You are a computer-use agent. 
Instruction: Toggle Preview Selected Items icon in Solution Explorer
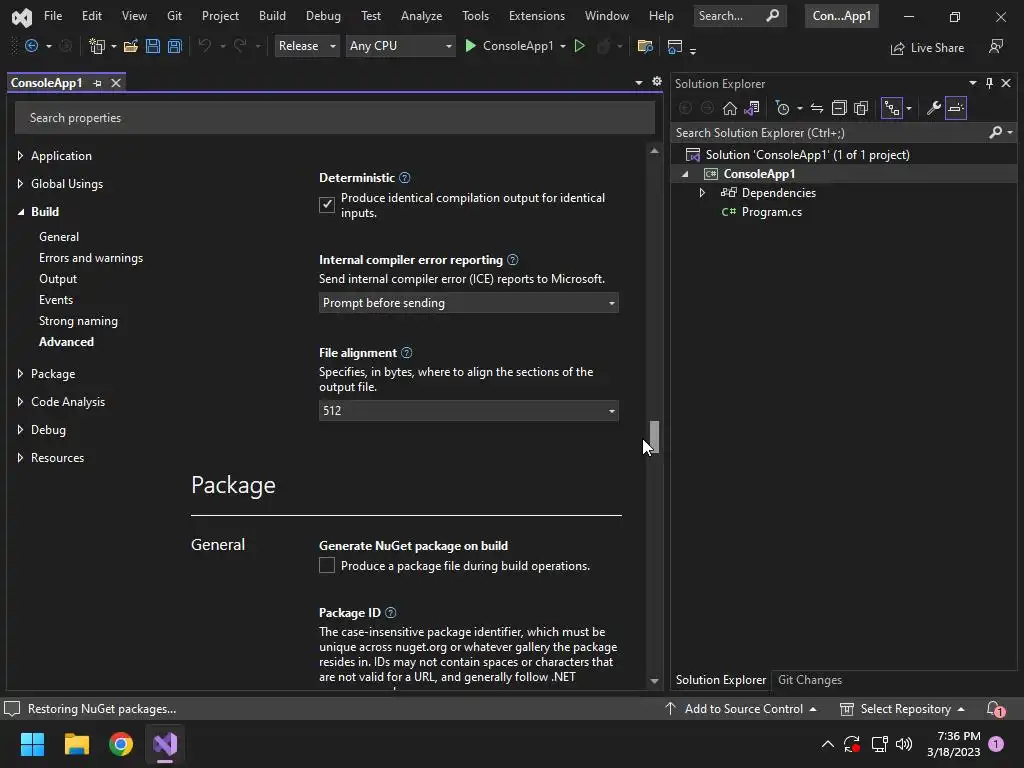pyautogui.click(x=955, y=108)
